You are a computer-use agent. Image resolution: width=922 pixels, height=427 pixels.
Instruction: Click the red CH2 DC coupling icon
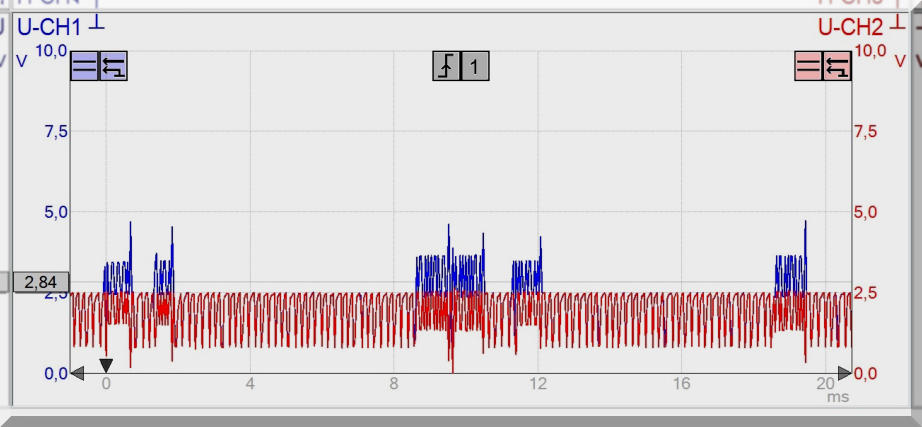(808, 67)
